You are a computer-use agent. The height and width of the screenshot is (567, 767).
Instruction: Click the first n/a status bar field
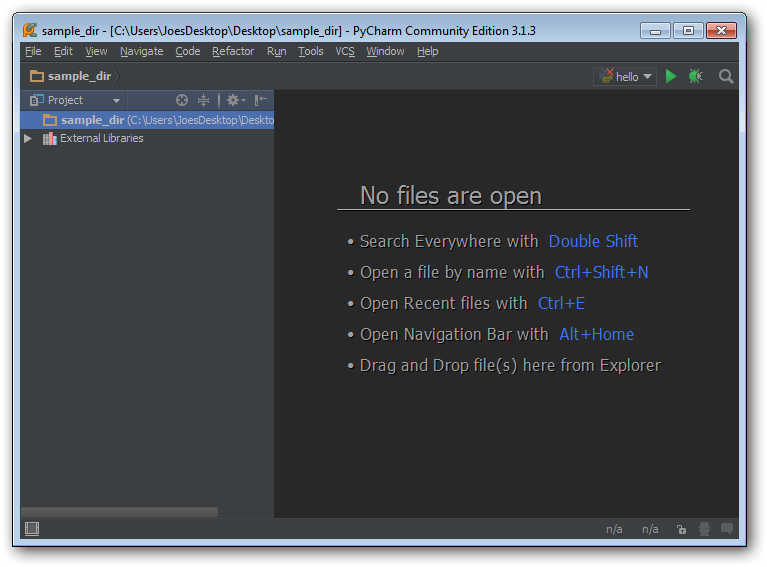point(614,529)
